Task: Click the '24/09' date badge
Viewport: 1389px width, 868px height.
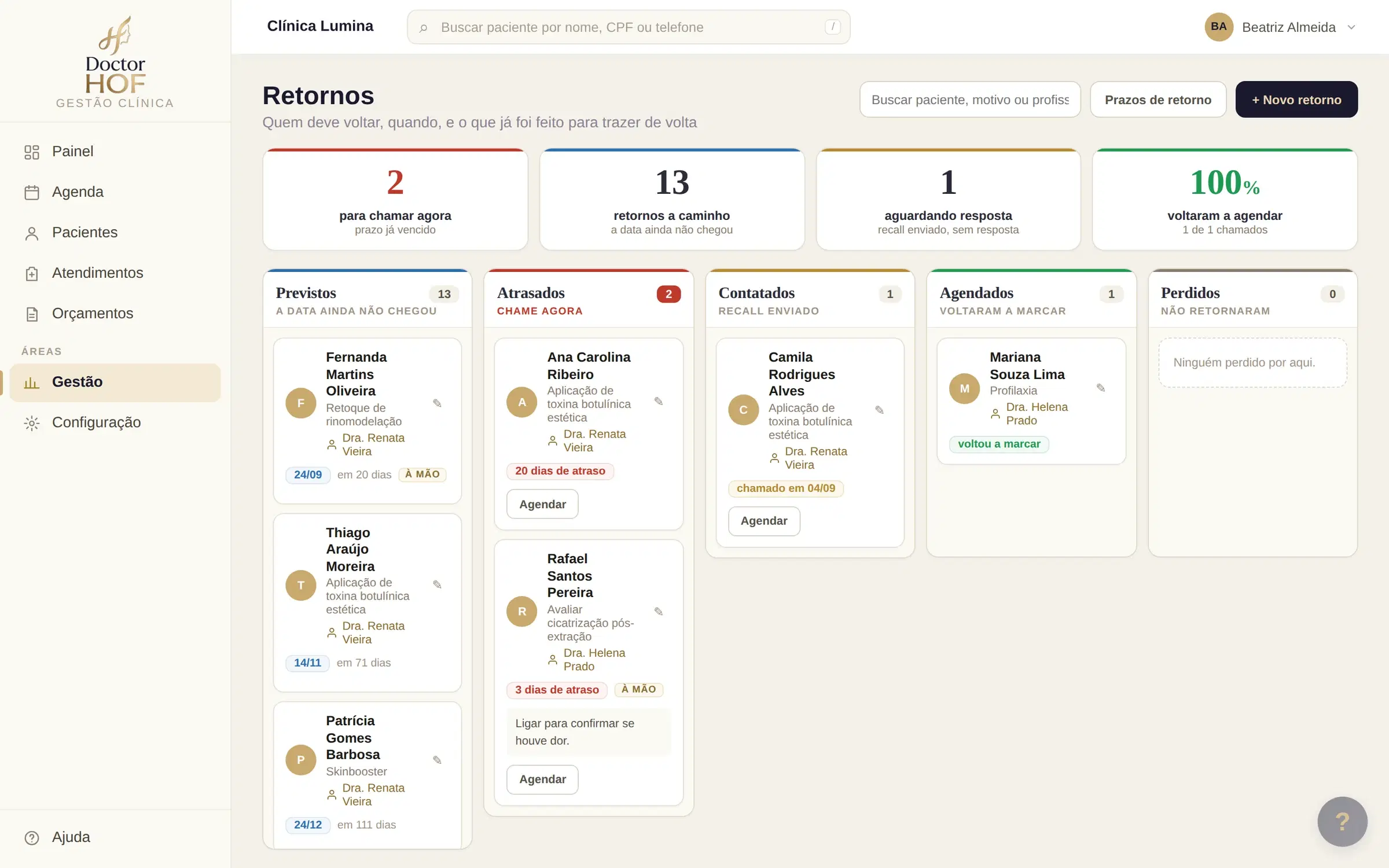Action: point(308,475)
